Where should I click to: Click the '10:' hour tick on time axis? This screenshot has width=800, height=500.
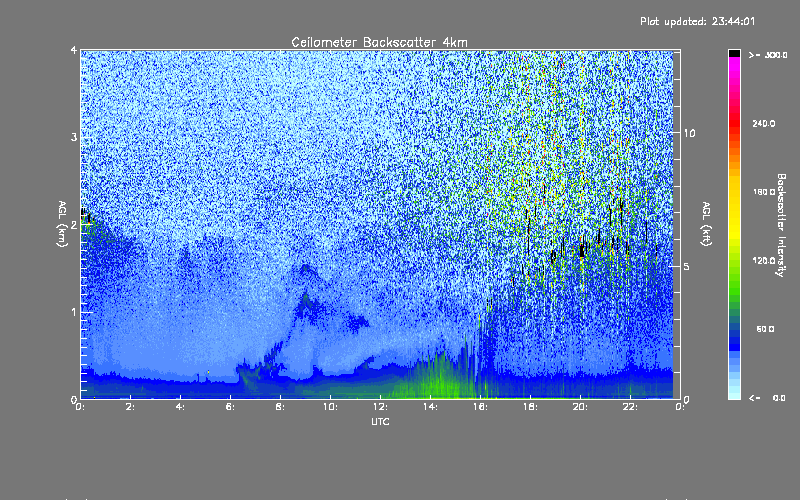click(330, 407)
